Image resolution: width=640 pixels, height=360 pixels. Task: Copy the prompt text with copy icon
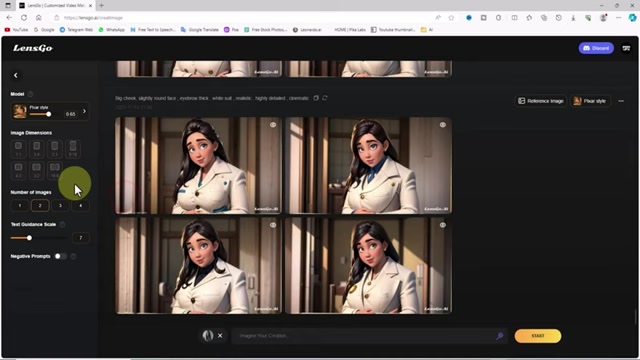(x=316, y=98)
